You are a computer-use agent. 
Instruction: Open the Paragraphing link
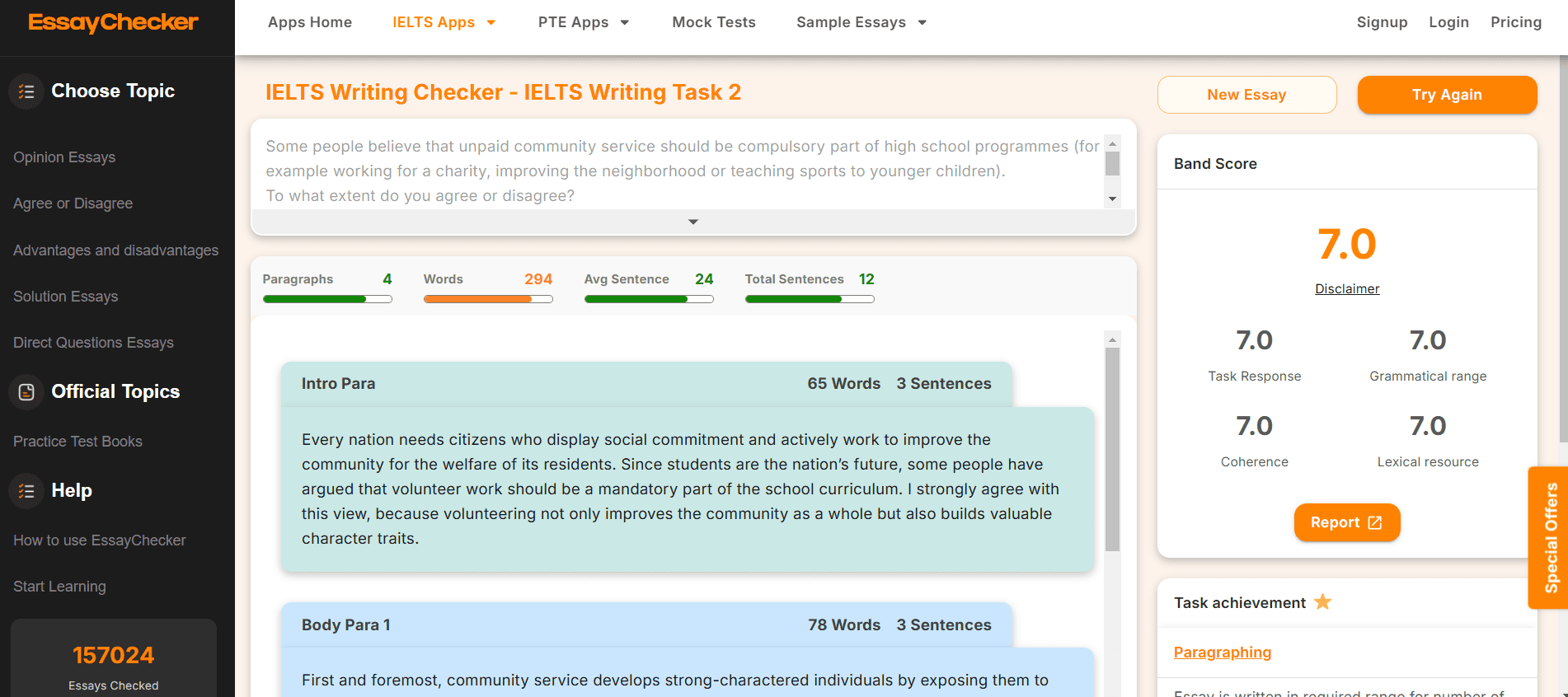[x=1222, y=653]
